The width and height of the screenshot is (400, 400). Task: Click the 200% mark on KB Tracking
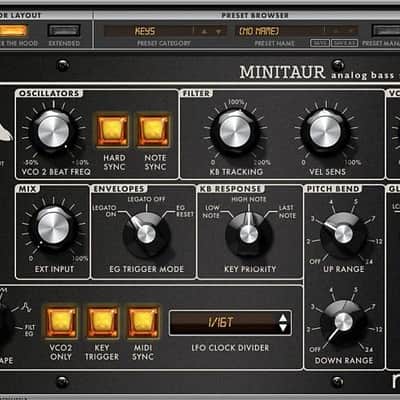point(262,163)
